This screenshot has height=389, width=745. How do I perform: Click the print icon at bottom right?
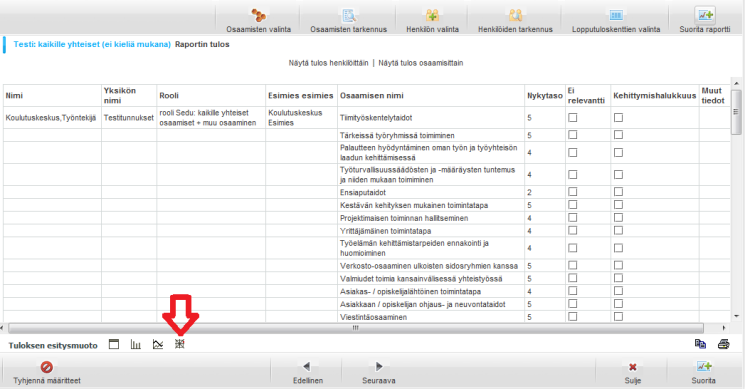point(724,344)
